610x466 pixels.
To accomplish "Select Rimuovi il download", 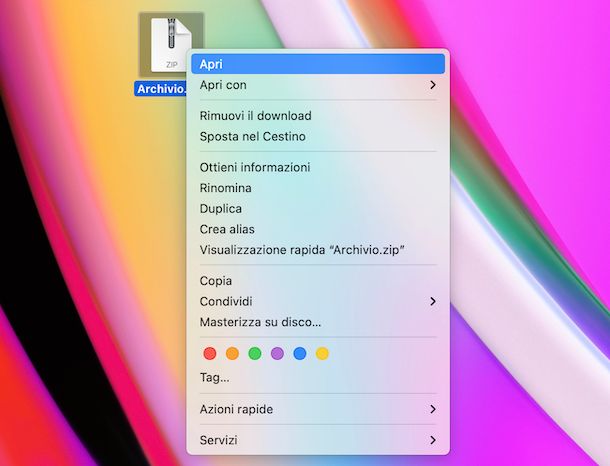I will coord(318,116).
